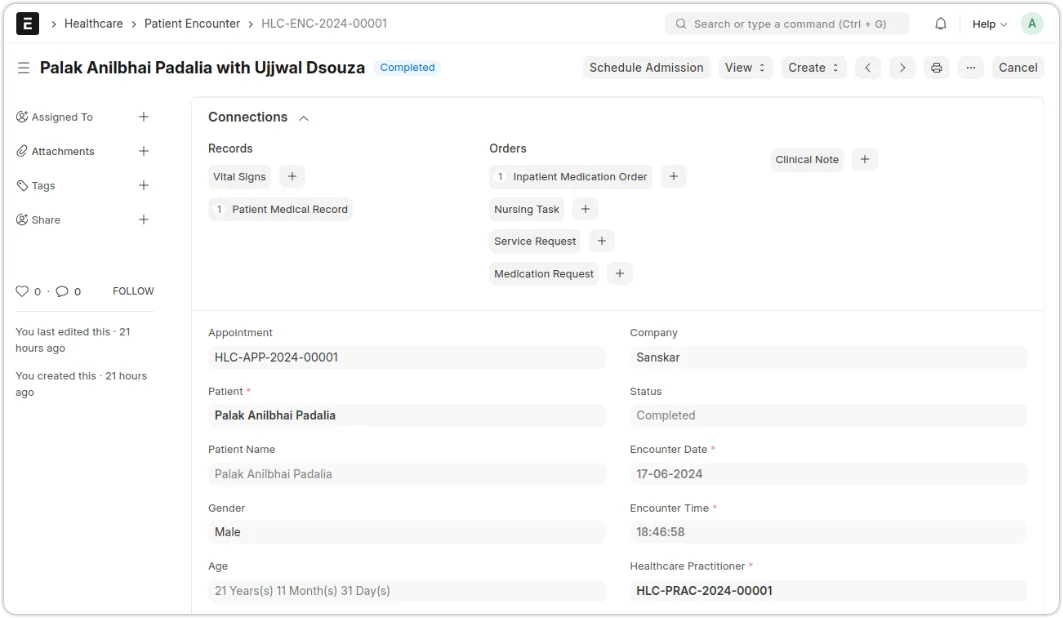
Task: Click the Frappe logo in the top left
Action: pos(27,23)
